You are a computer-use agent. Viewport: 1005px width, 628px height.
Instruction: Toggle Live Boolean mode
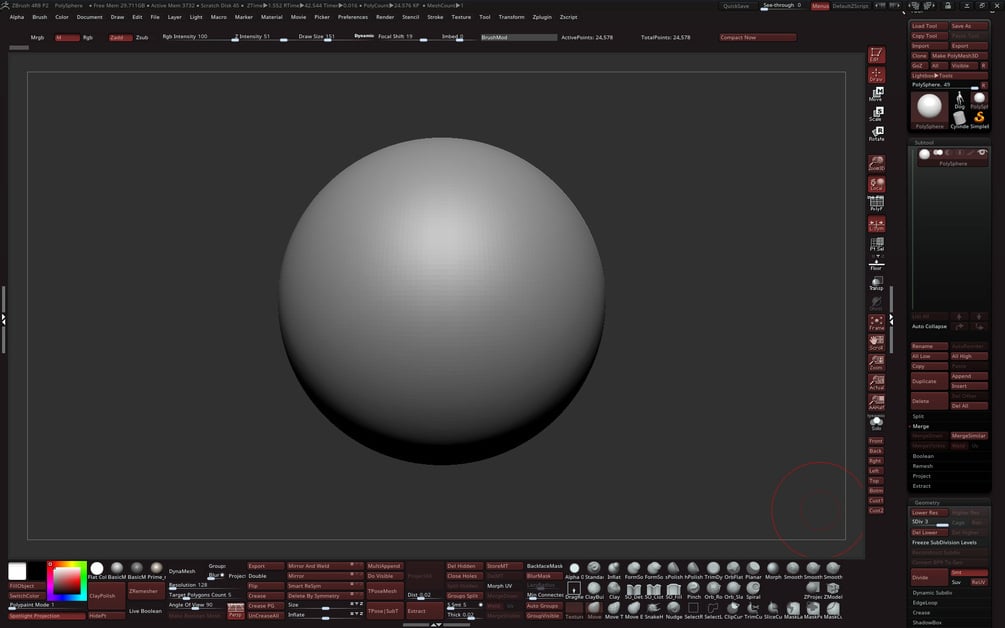tap(145, 611)
